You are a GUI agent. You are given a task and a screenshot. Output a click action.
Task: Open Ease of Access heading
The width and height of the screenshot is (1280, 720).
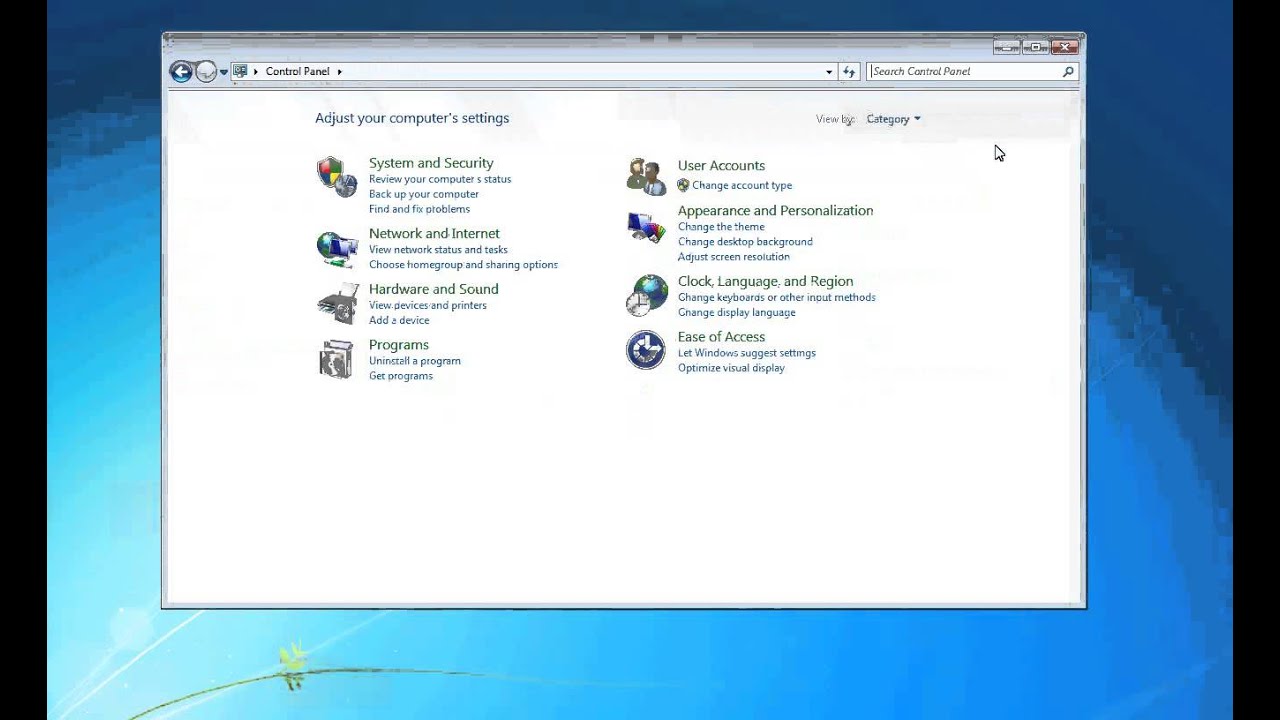point(721,337)
